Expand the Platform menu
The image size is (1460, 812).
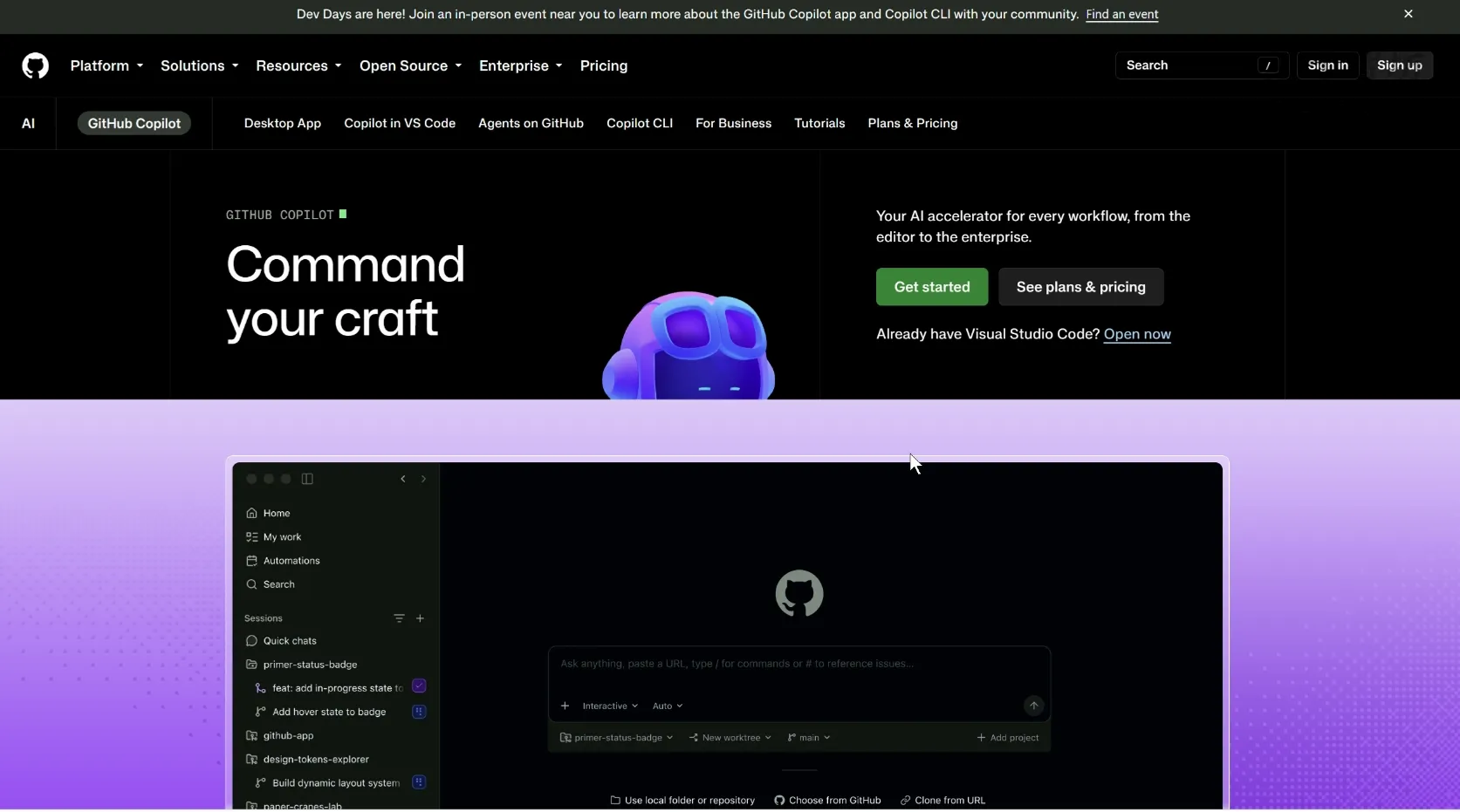106,66
